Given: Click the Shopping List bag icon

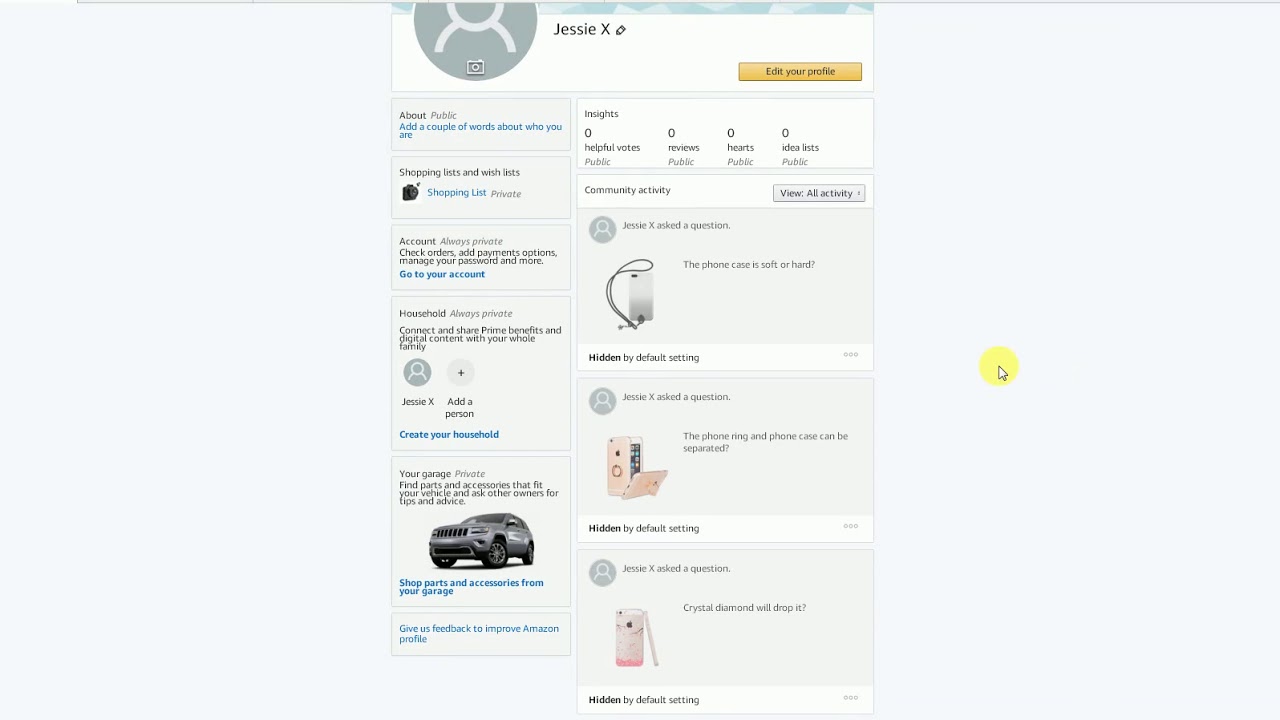Looking at the screenshot, I should [x=410, y=192].
